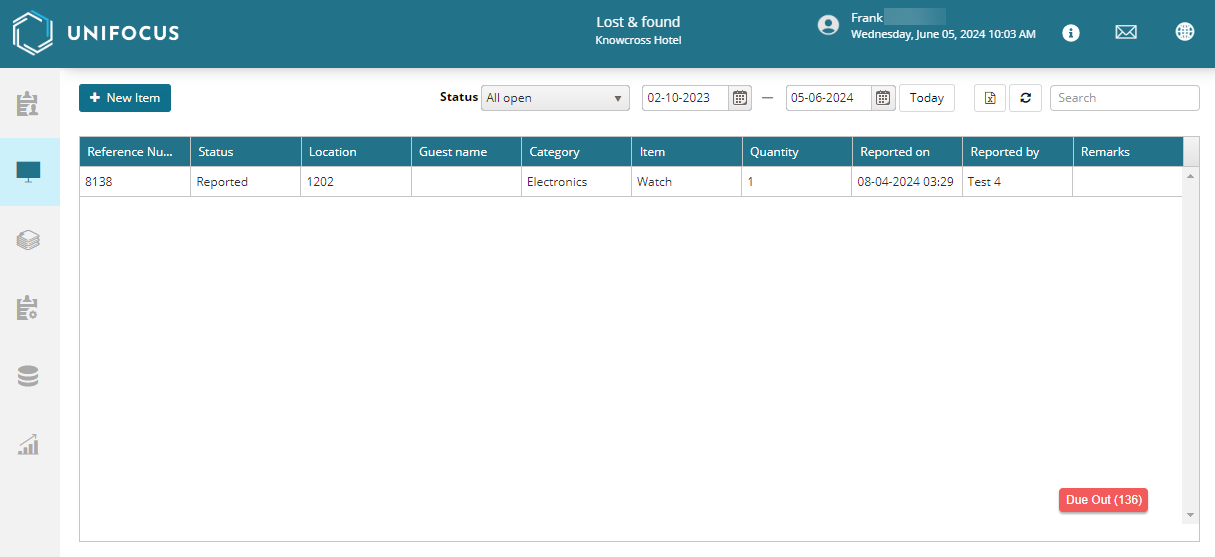1215x557 pixels.
Task: Click the user name Frank in header
Action: point(867,18)
